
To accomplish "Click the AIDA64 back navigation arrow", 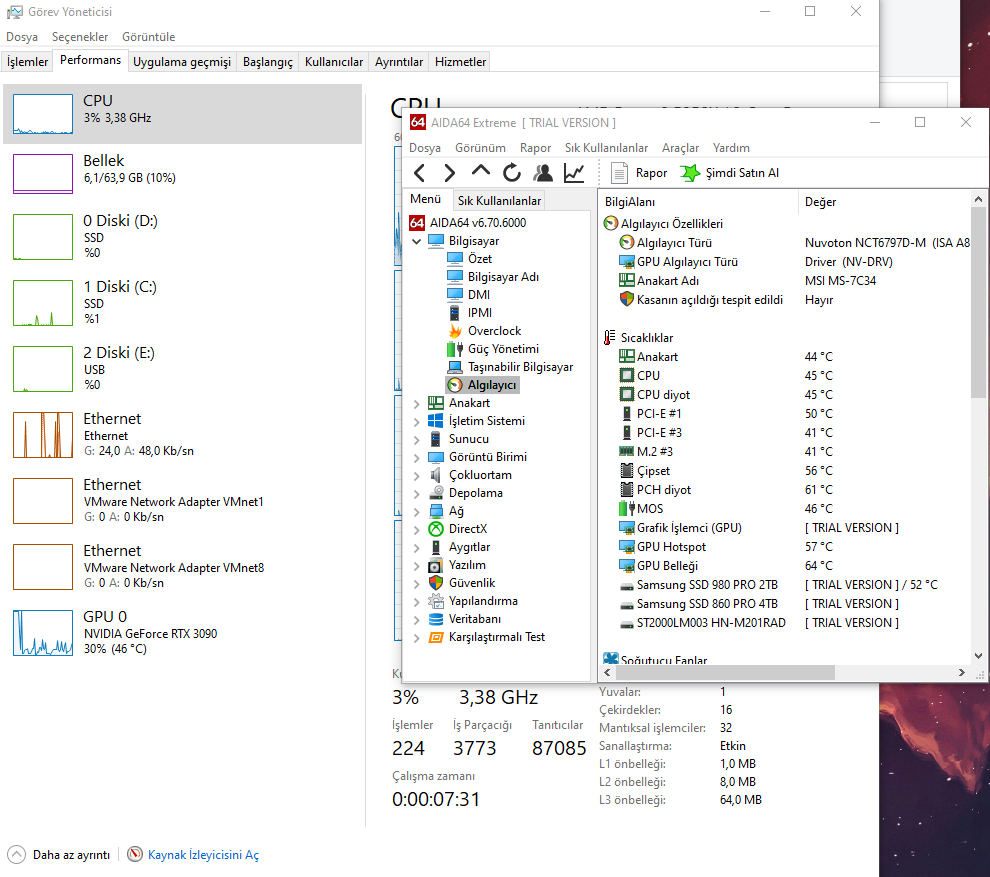I will [x=419, y=173].
